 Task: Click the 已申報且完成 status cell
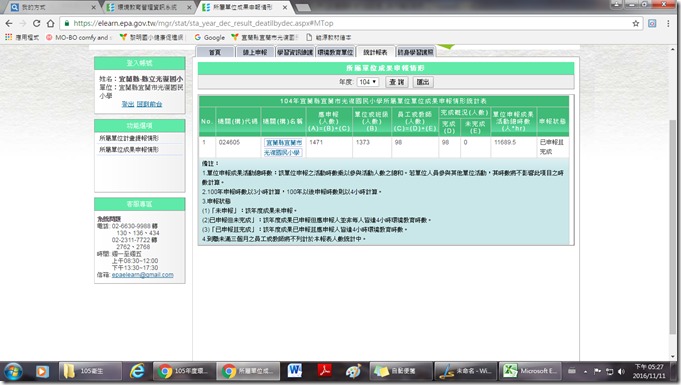pyautogui.click(x=552, y=147)
